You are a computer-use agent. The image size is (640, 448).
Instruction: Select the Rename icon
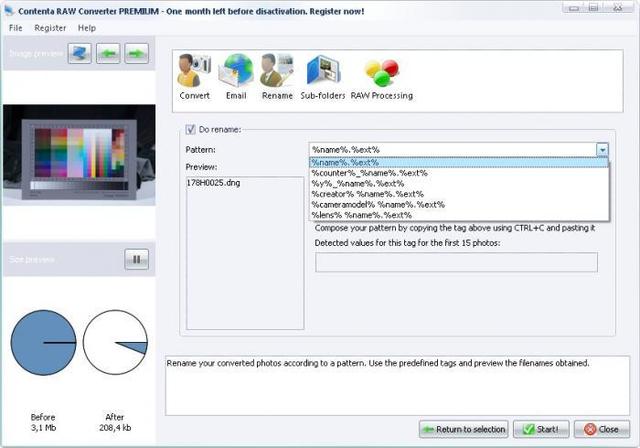pyautogui.click(x=277, y=77)
